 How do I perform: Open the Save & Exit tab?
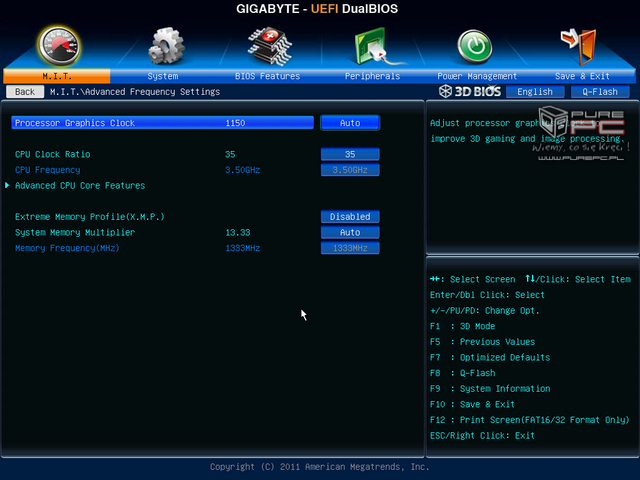point(582,76)
